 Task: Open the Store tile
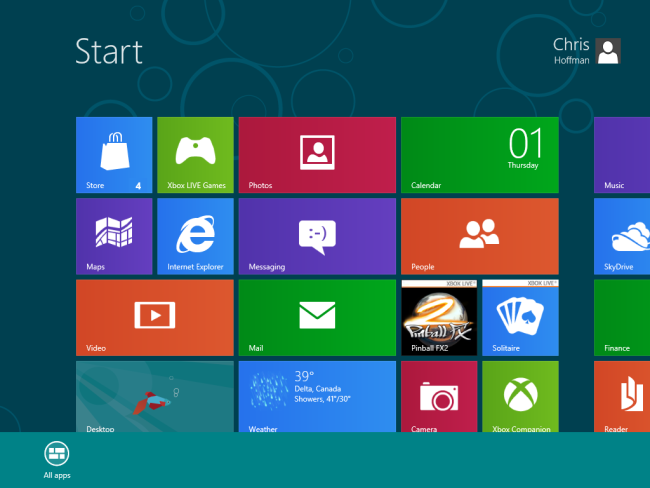click(114, 155)
